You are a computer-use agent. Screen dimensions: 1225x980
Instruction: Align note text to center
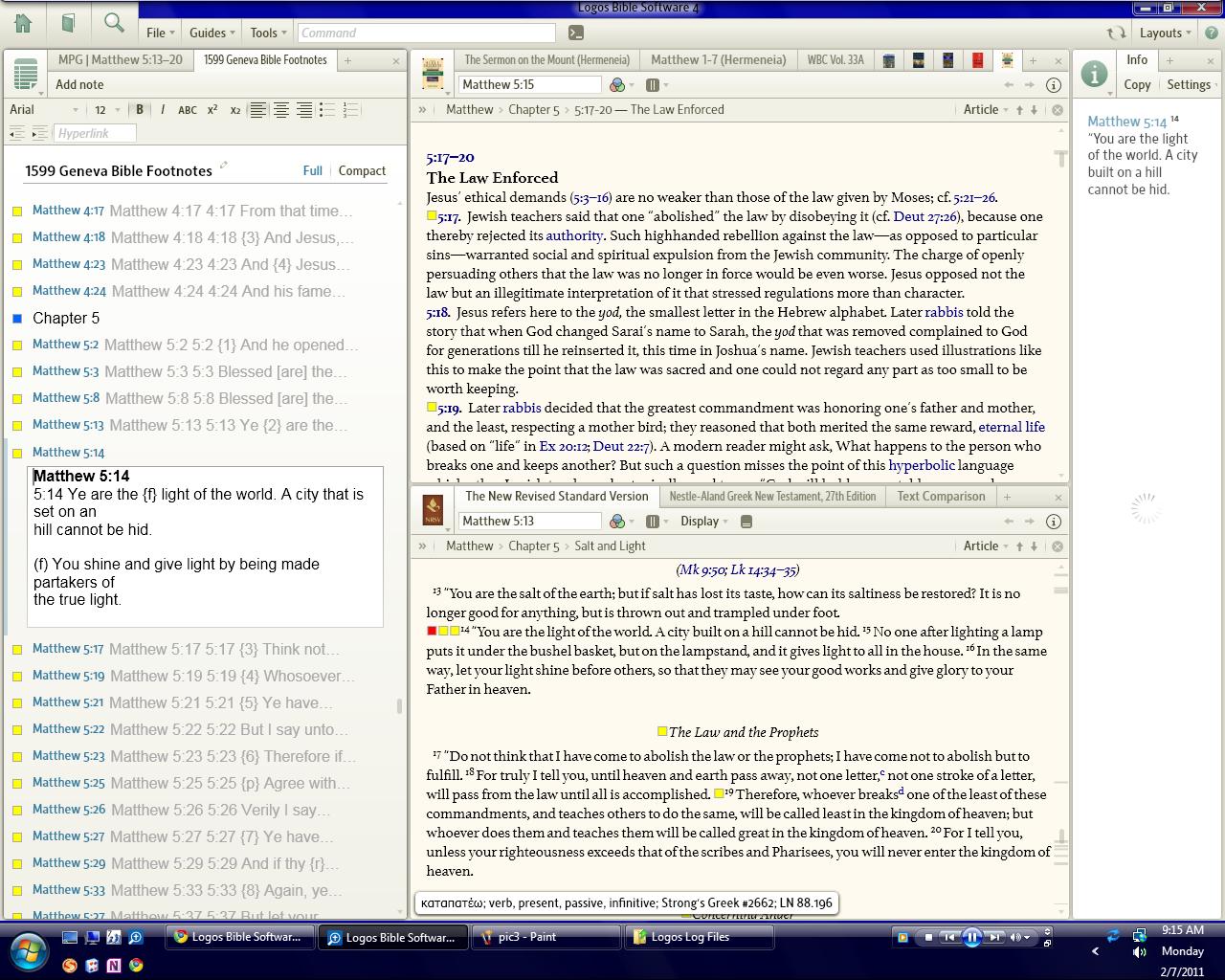click(x=281, y=110)
